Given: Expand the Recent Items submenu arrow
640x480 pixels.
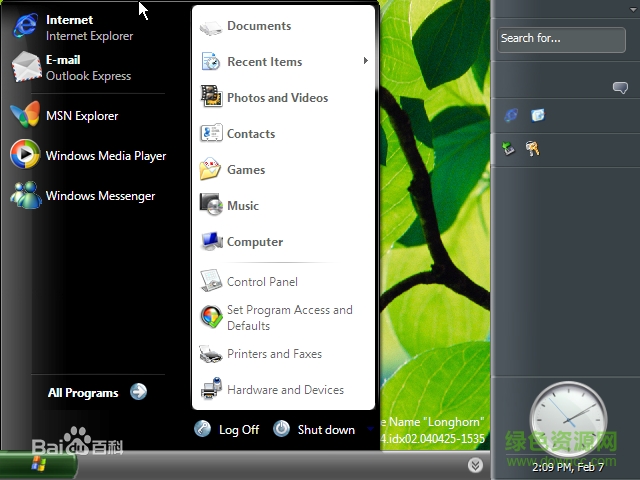Looking at the screenshot, I should click(365, 61).
